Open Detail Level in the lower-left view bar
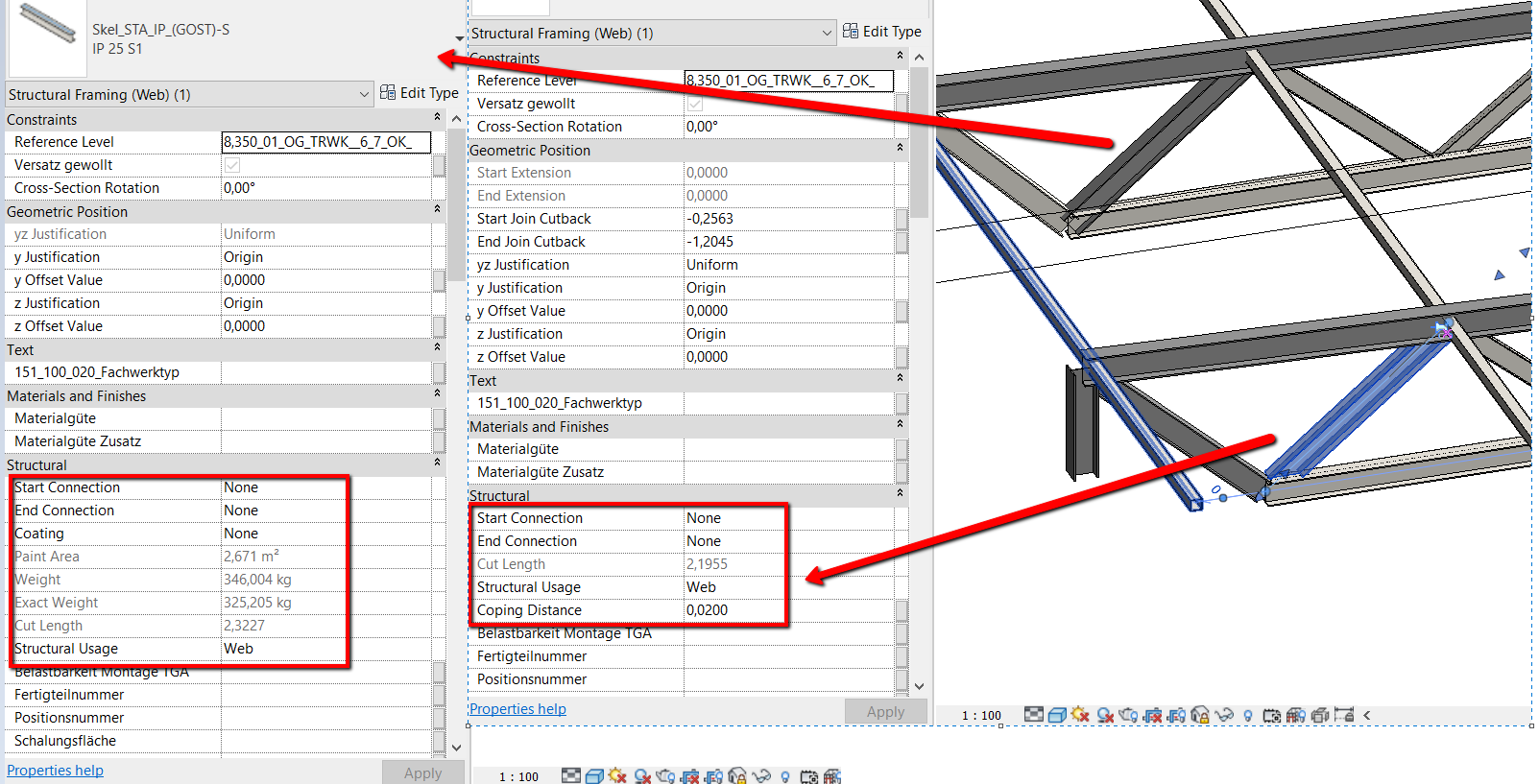 571,776
